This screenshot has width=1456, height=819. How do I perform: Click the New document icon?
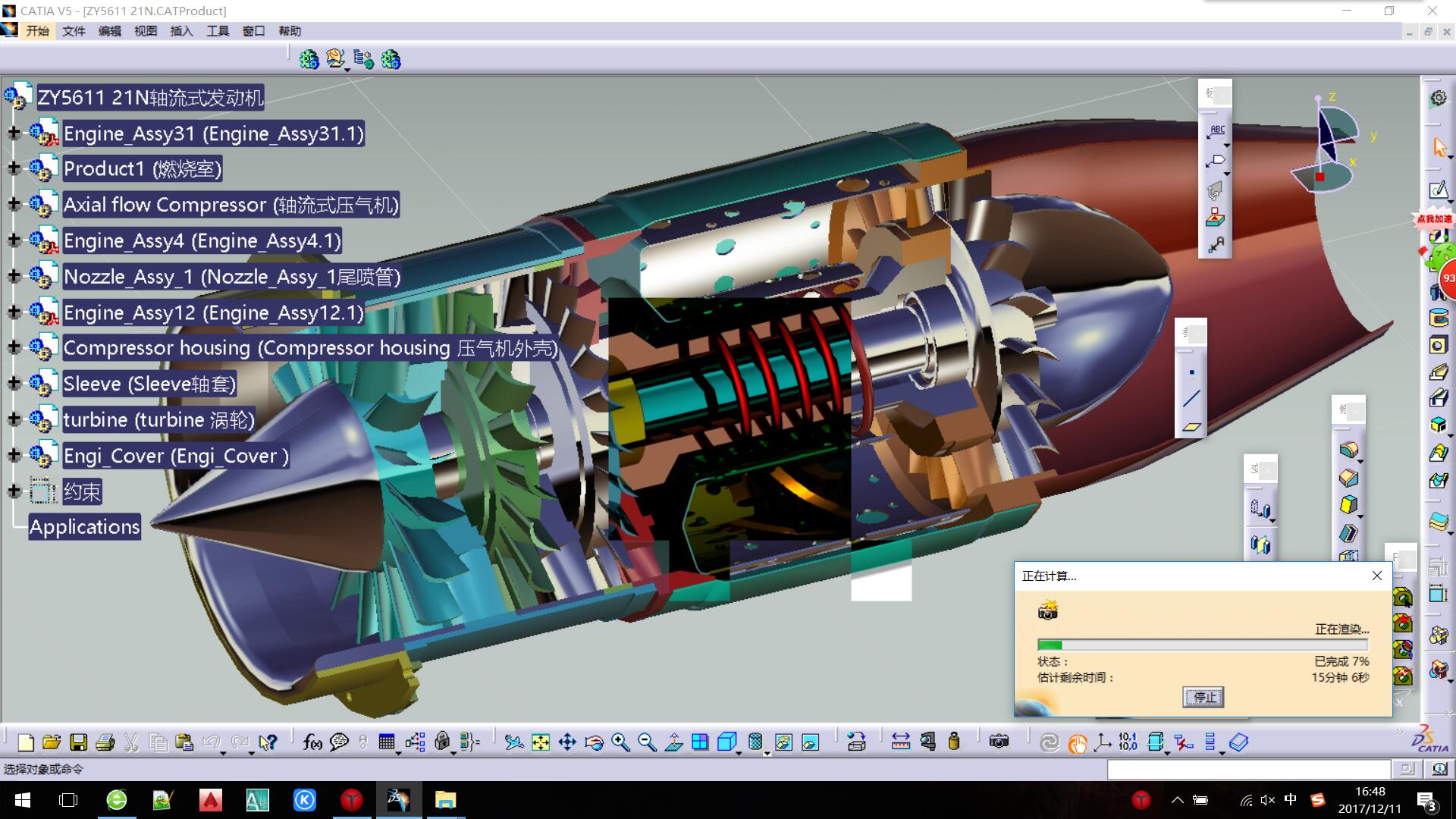pyautogui.click(x=26, y=742)
